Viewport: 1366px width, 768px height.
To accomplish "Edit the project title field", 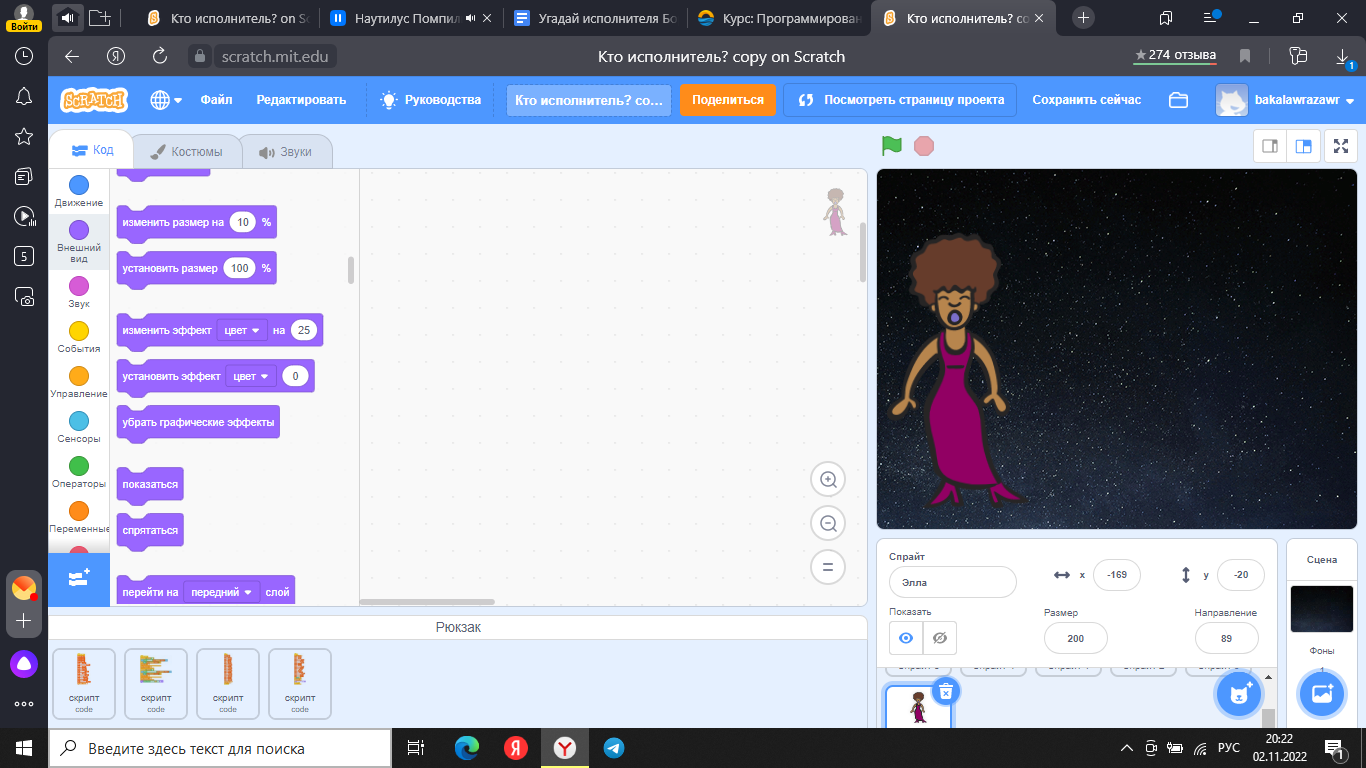I will 589,100.
